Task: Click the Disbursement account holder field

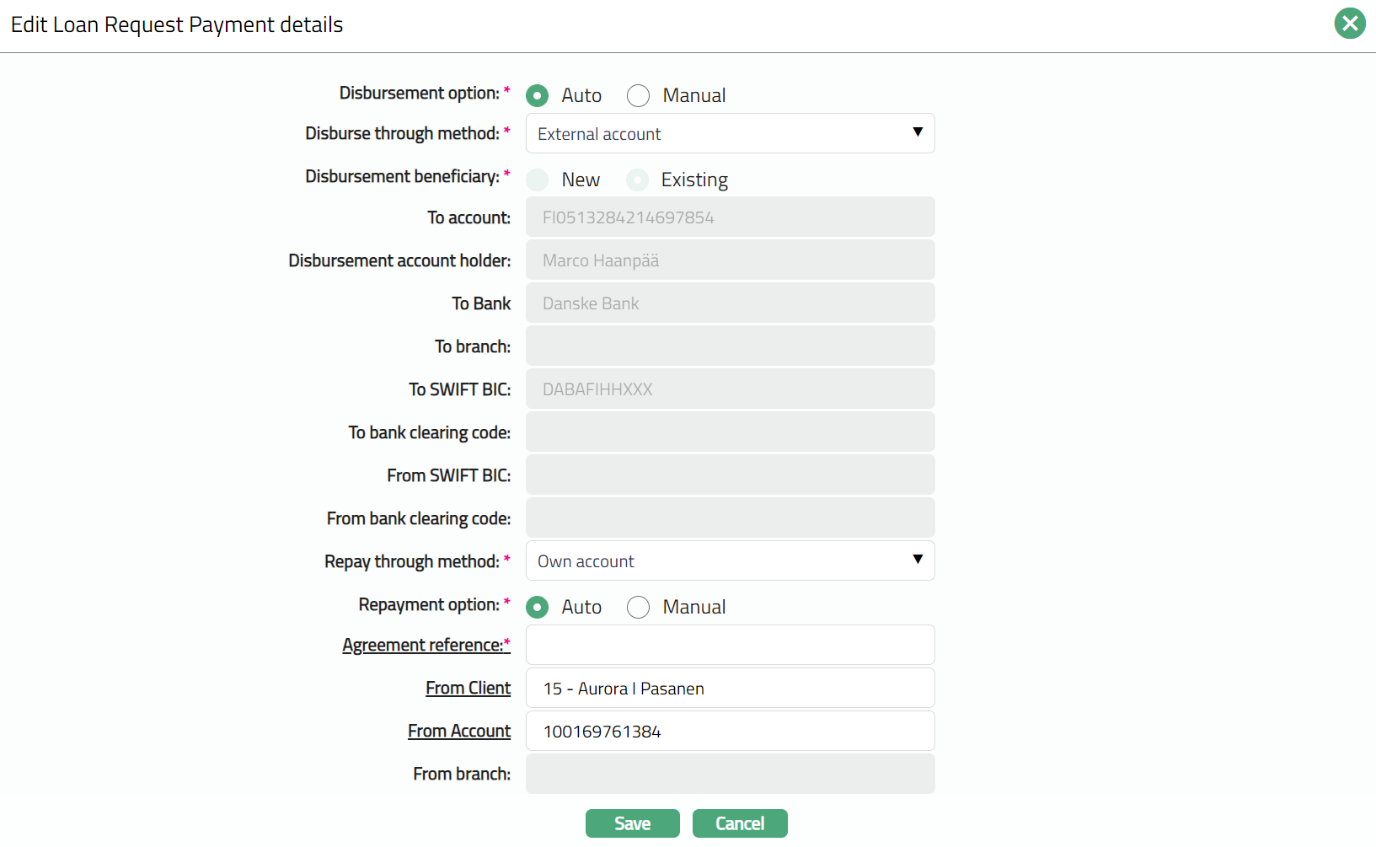Action: coord(730,260)
